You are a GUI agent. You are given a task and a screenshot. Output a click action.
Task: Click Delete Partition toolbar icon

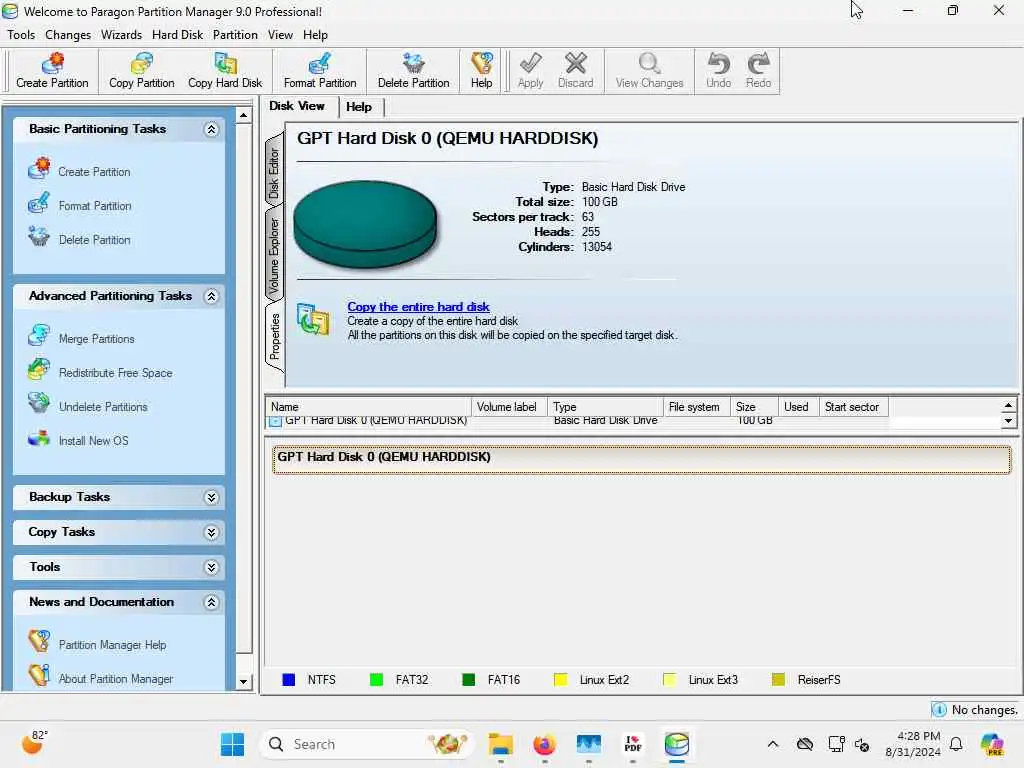(x=413, y=71)
